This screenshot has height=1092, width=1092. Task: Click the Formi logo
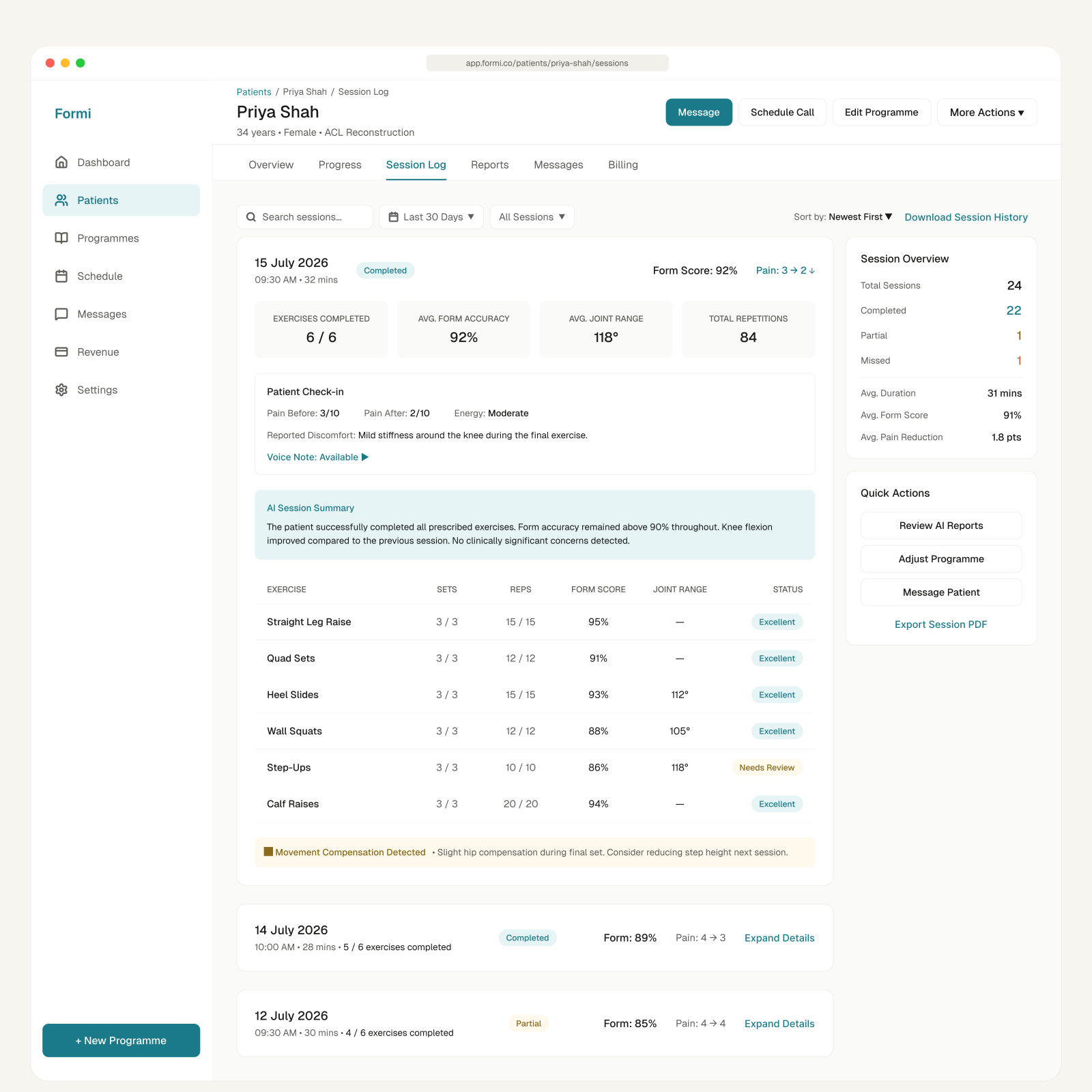coord(73,114)
